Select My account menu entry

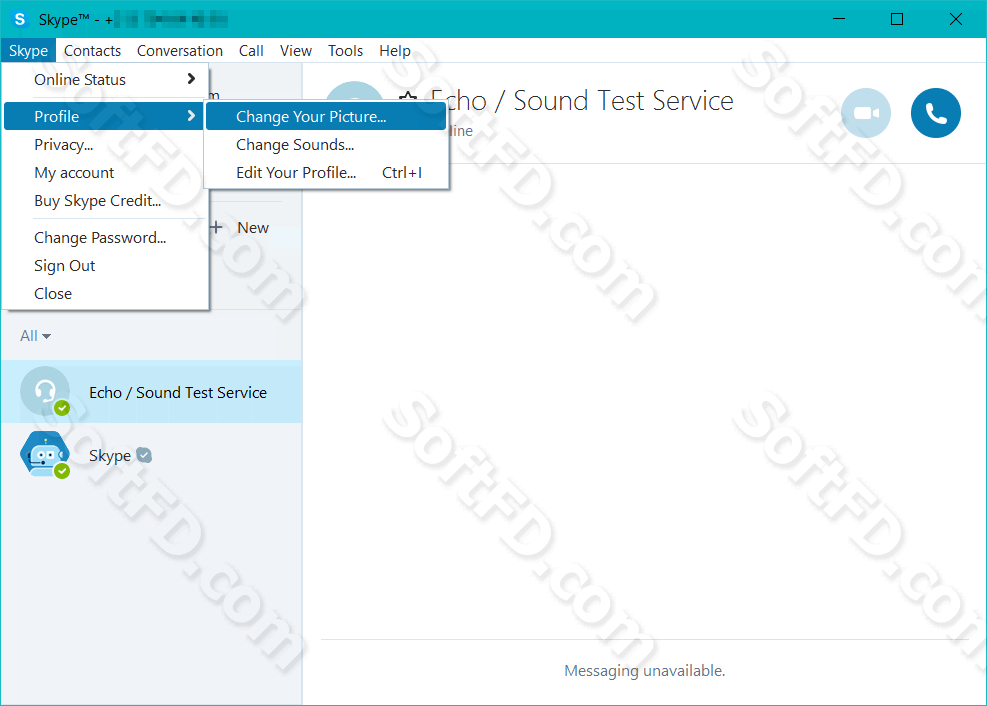pyautogui.click(x=104, y=172)
